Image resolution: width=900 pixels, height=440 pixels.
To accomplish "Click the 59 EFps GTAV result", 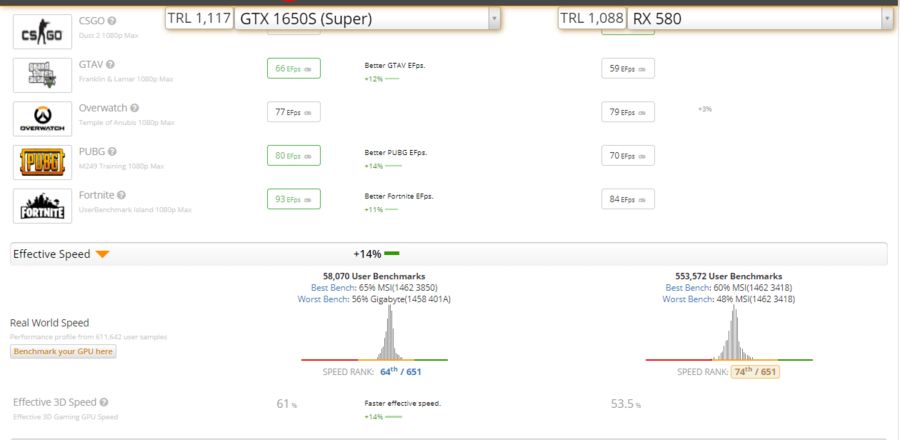I will 628,68.
